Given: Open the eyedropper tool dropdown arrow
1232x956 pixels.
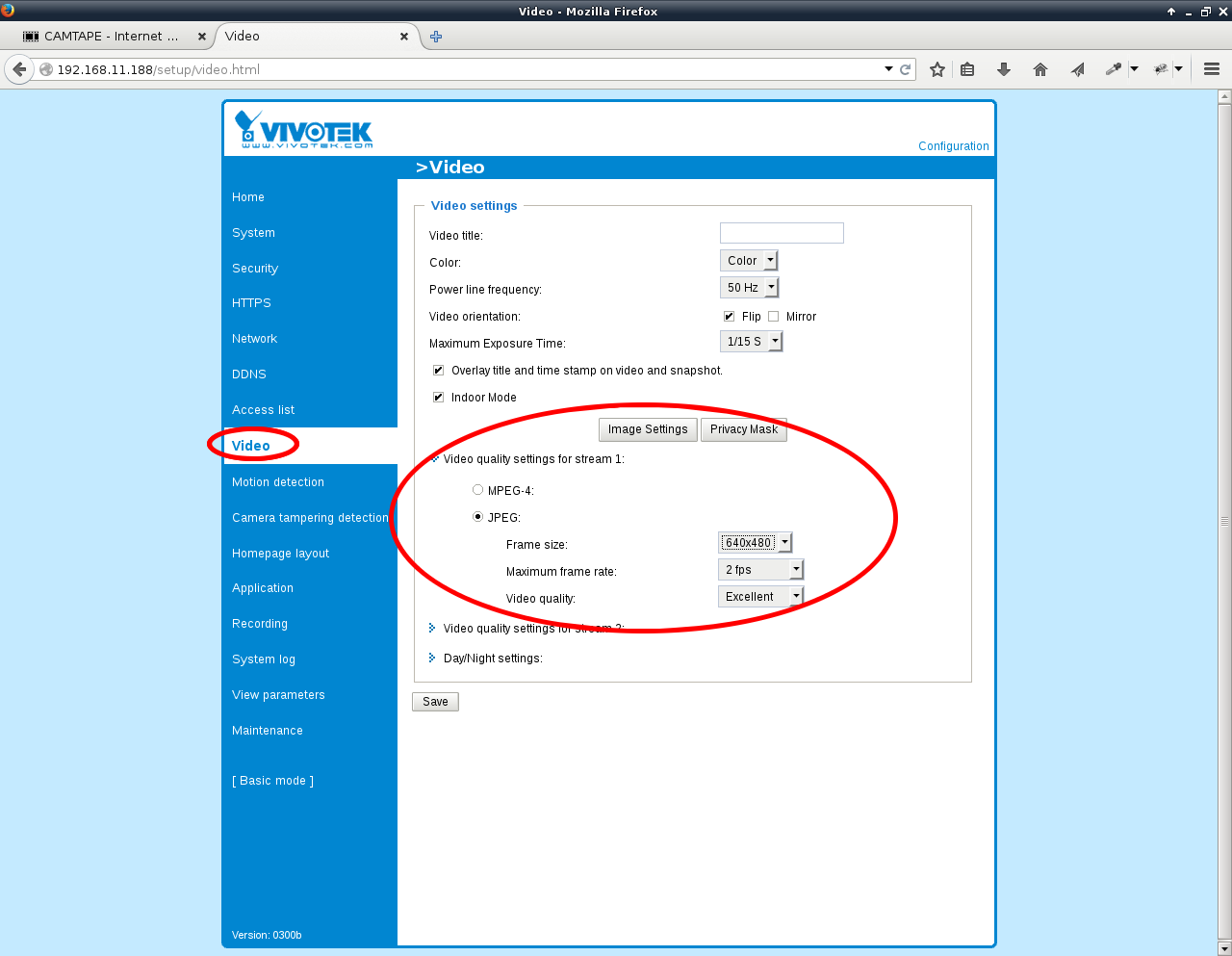Looking at the screenshot, I should pos(1134,69).
